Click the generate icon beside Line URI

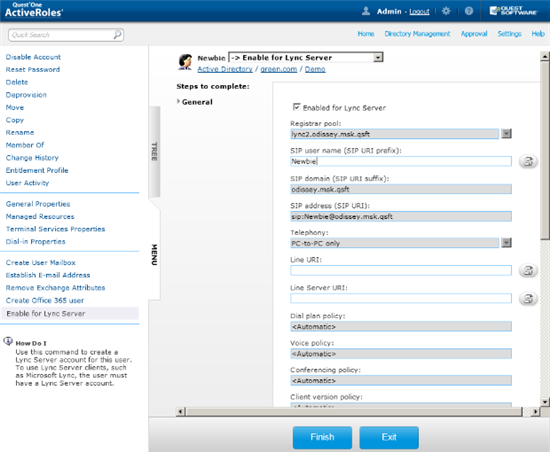528,270
